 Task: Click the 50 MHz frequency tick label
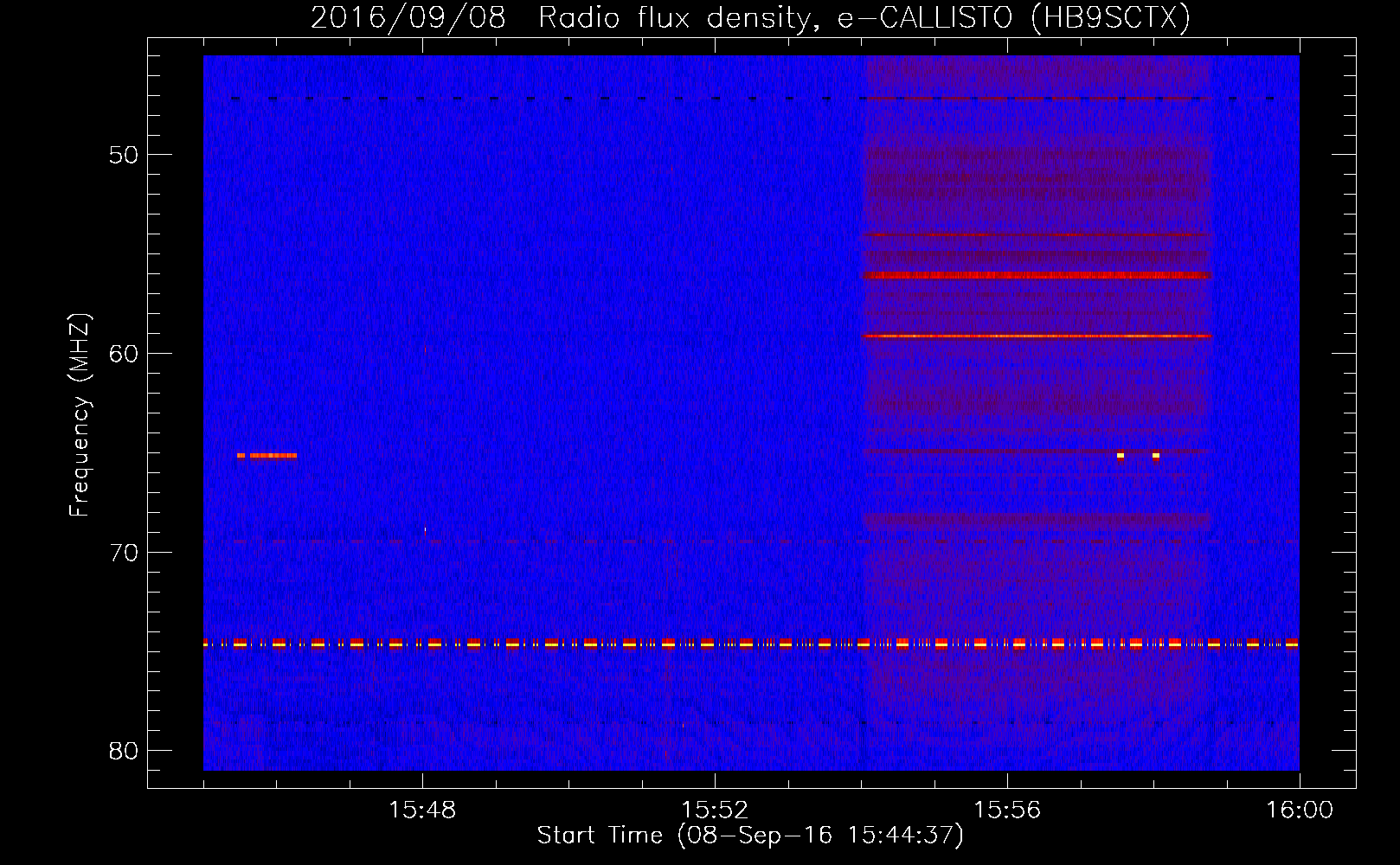124,155
